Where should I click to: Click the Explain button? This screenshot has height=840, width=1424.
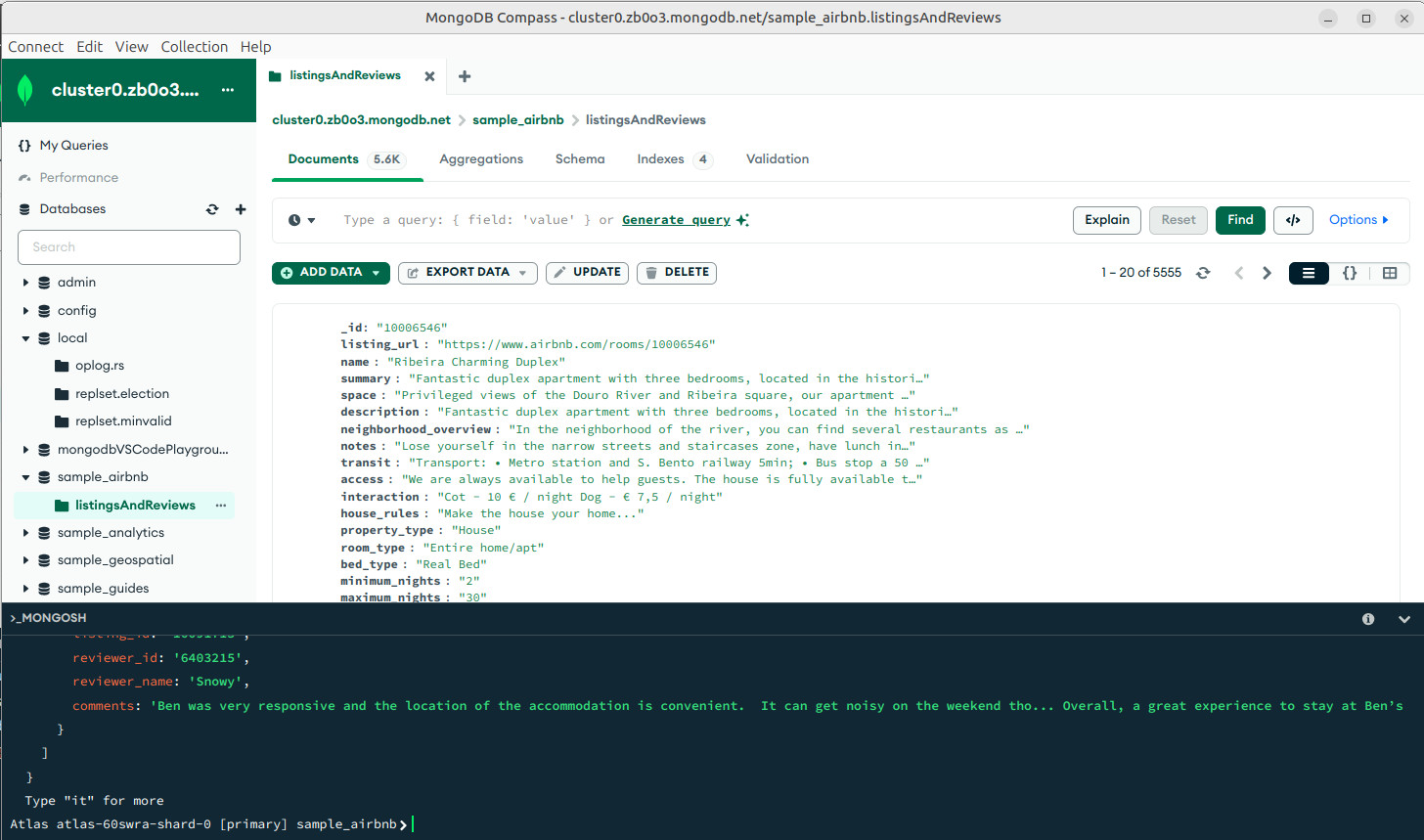tap(1107, 220)
